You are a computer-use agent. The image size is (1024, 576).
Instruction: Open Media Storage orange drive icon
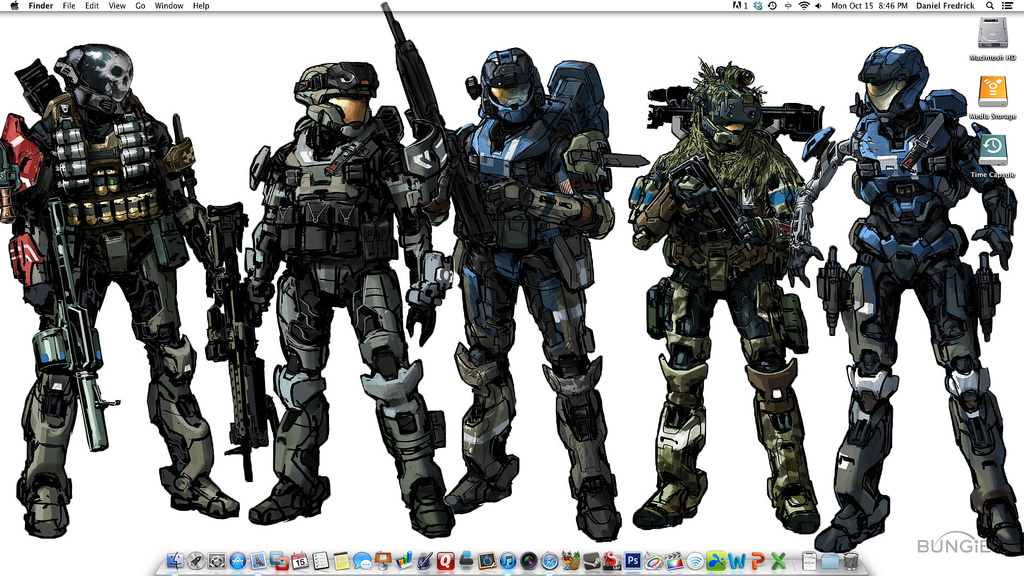[x=993, y=93]
